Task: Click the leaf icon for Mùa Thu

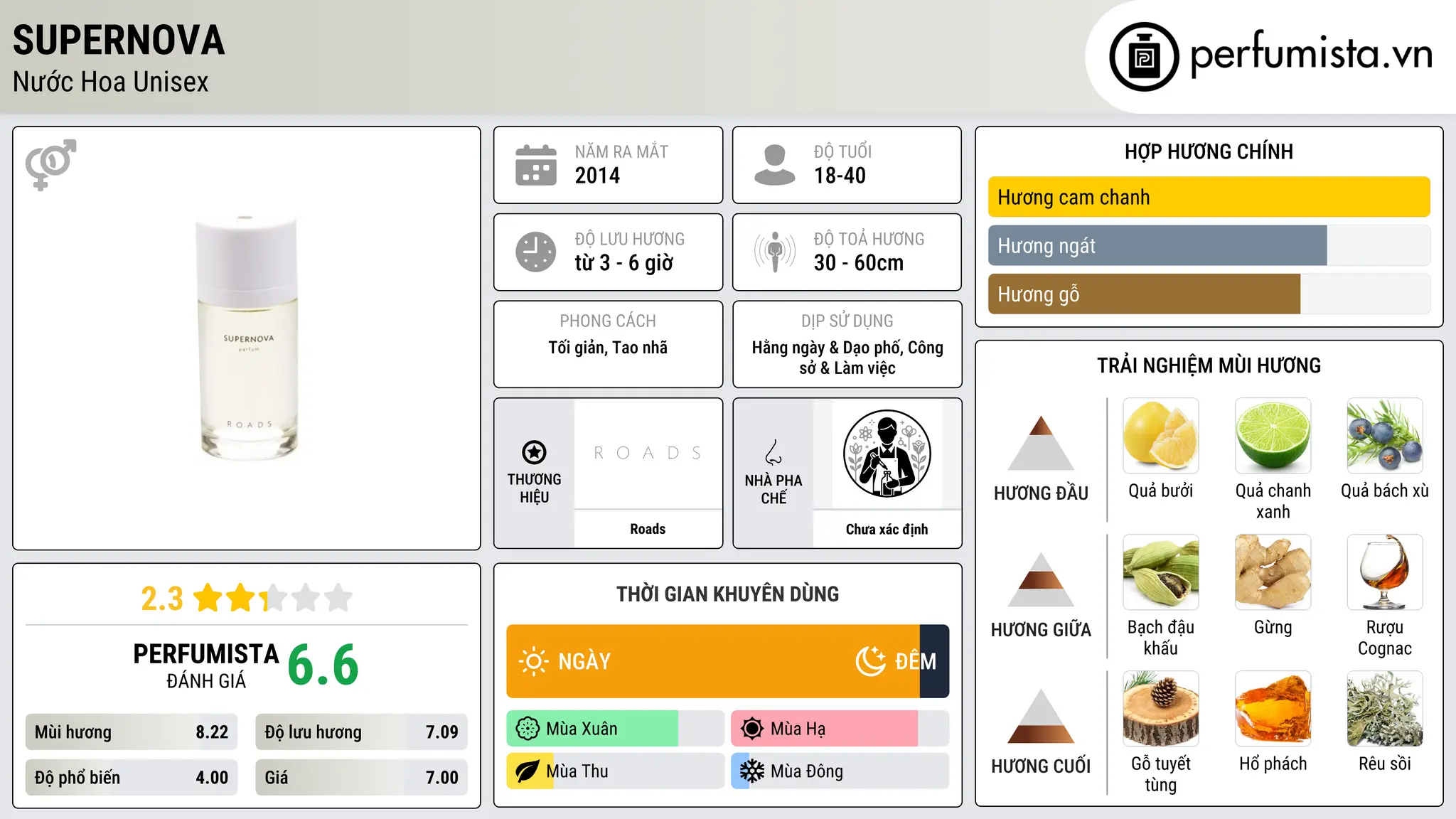Action: point(528,771)
